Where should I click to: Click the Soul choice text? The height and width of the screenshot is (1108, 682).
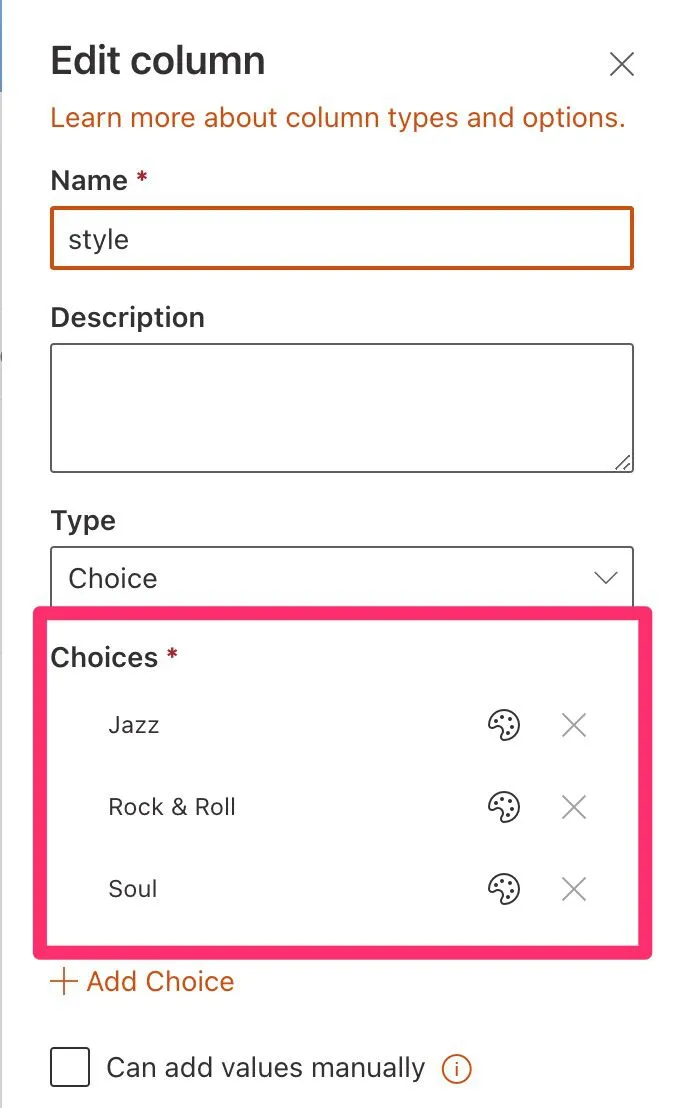[x=133, y=889]
